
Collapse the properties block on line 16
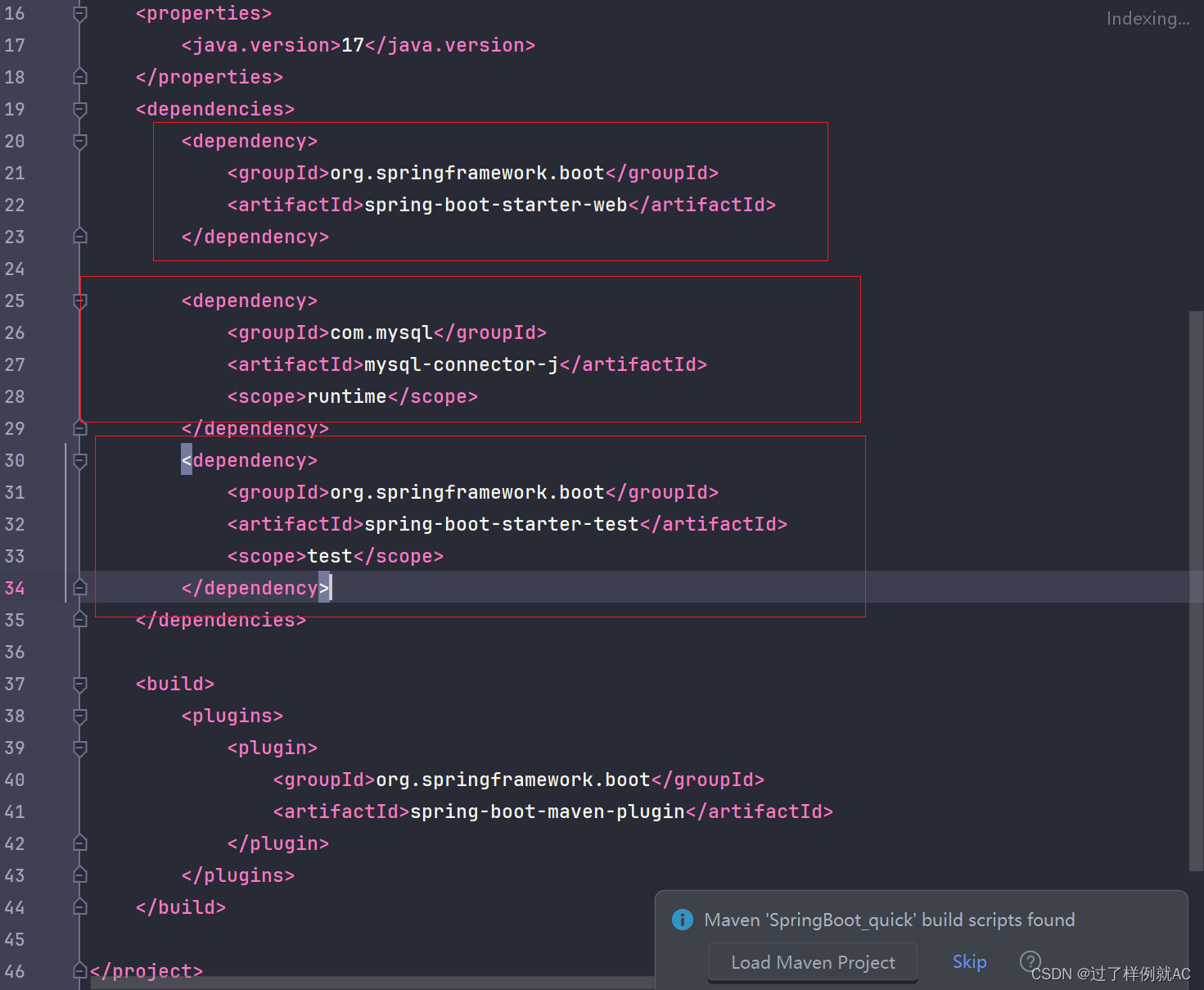click(80, 14)
